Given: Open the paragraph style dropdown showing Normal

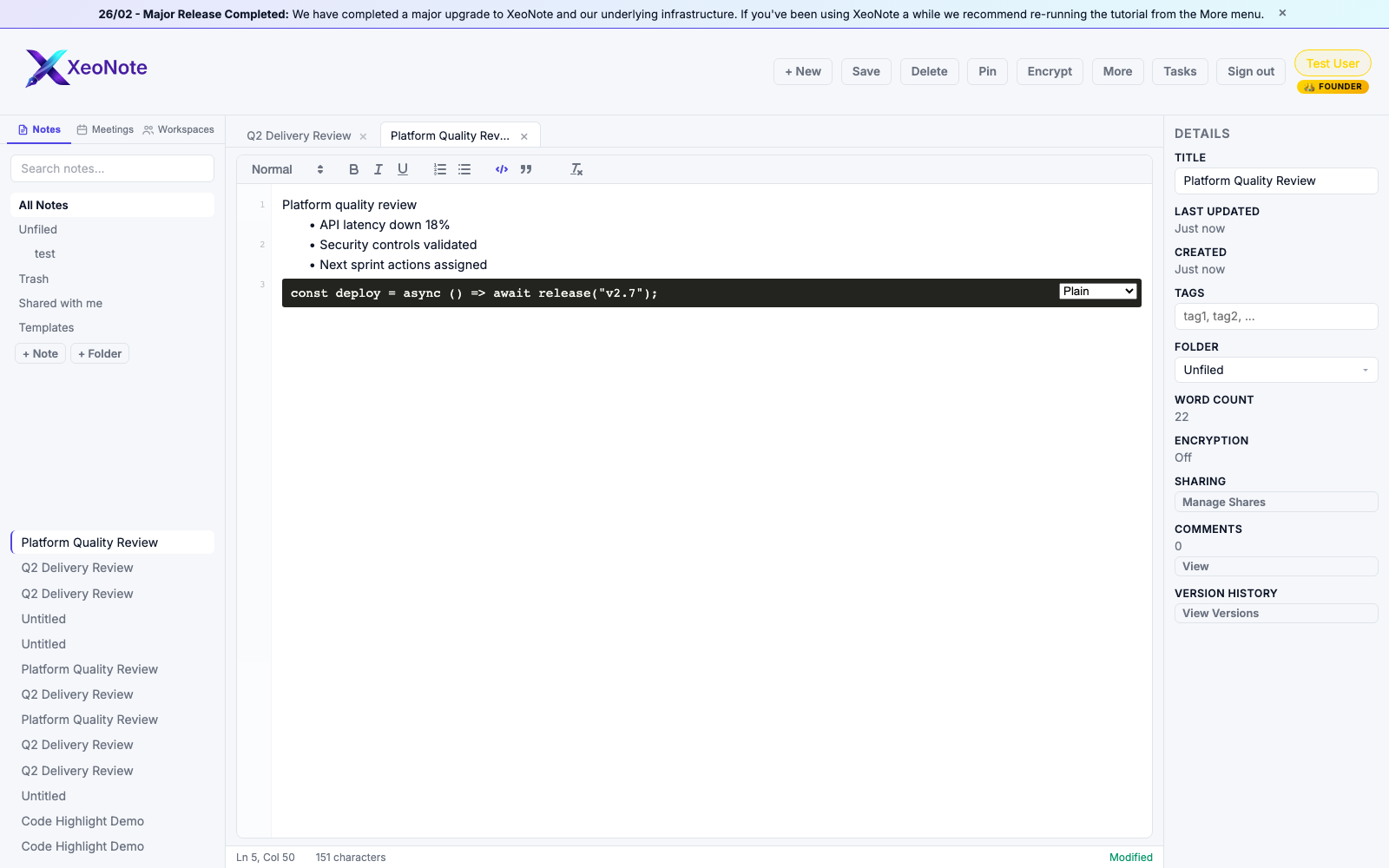Looking at the screenshot, I should (x=285, y=169).
